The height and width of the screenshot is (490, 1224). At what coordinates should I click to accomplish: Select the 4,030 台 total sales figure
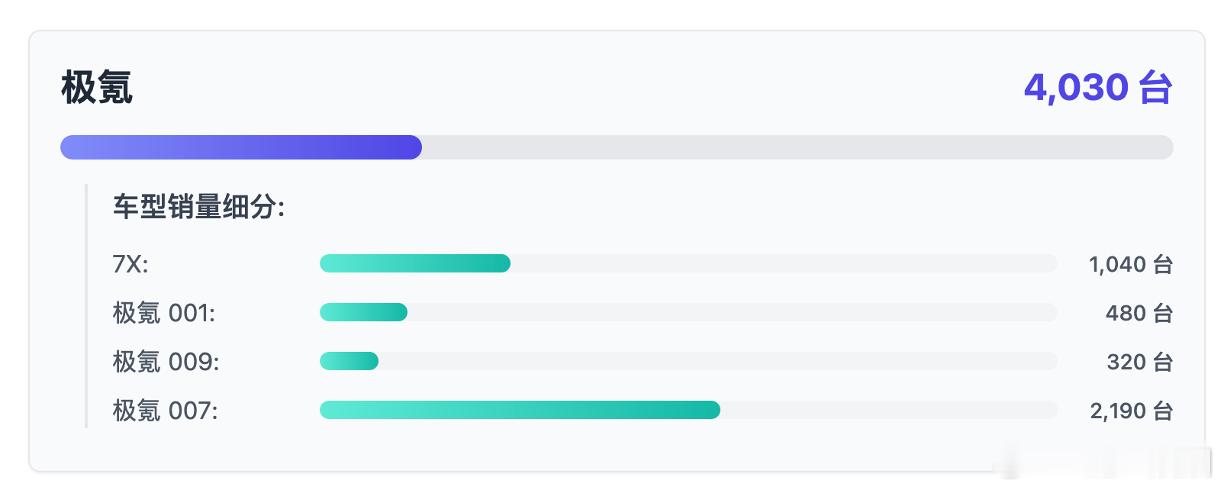[1097, 88]
